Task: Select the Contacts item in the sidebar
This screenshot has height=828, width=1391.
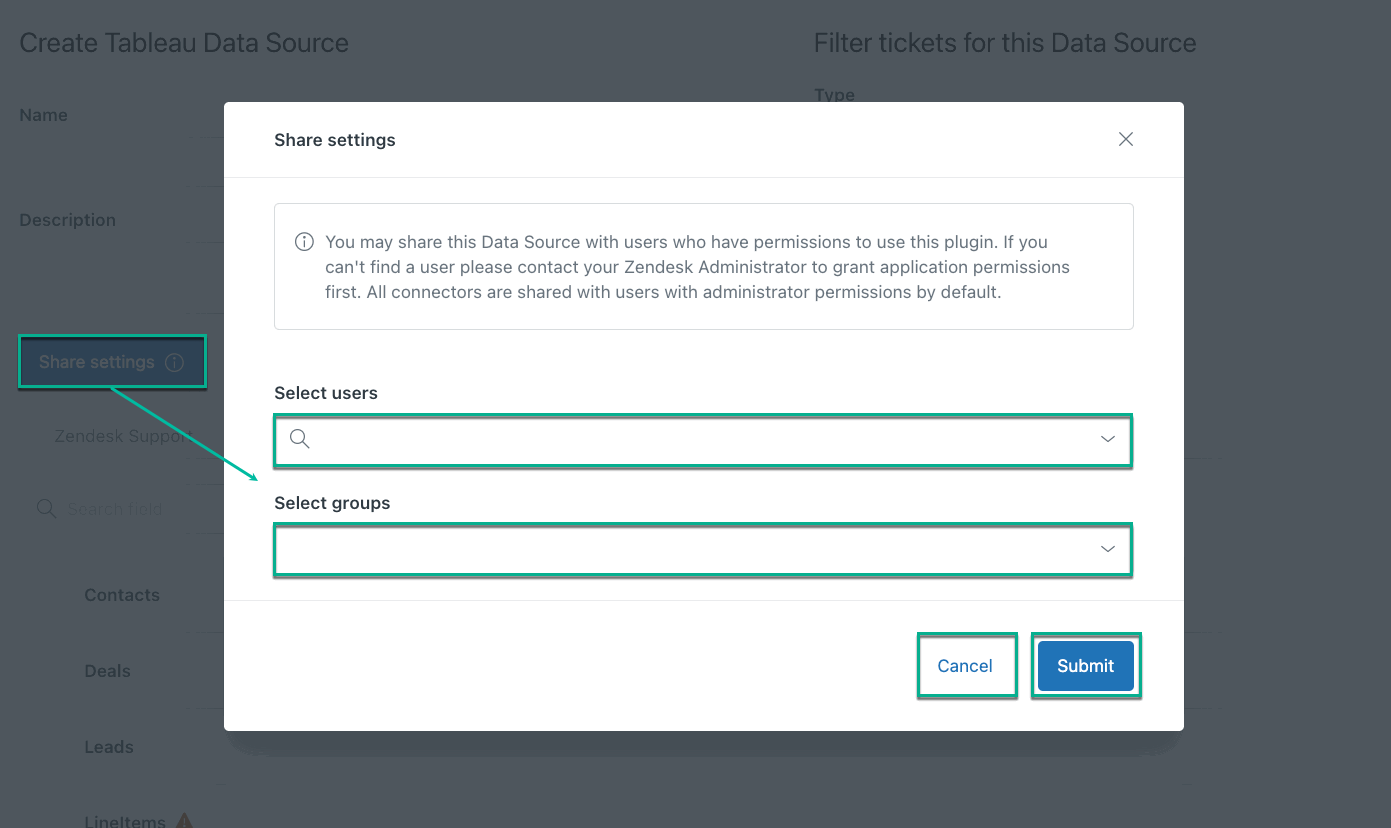Action: [x=121, y=594]
